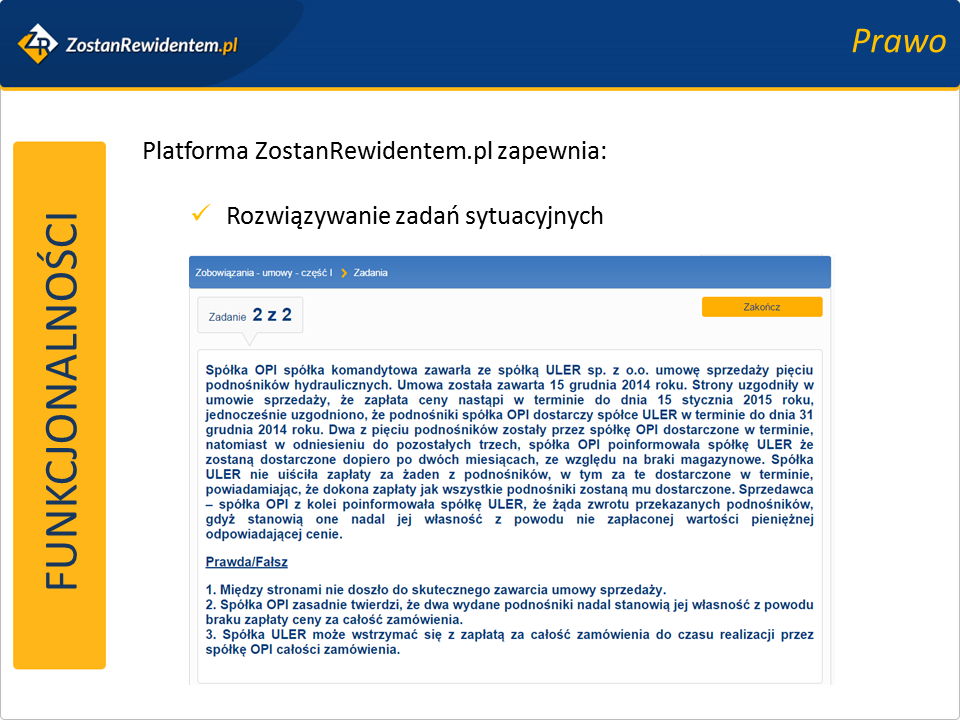Click the pointer tip below Zadanie bubble
The height and width of the screenshot is (720, 960).
tap(251, 340)
